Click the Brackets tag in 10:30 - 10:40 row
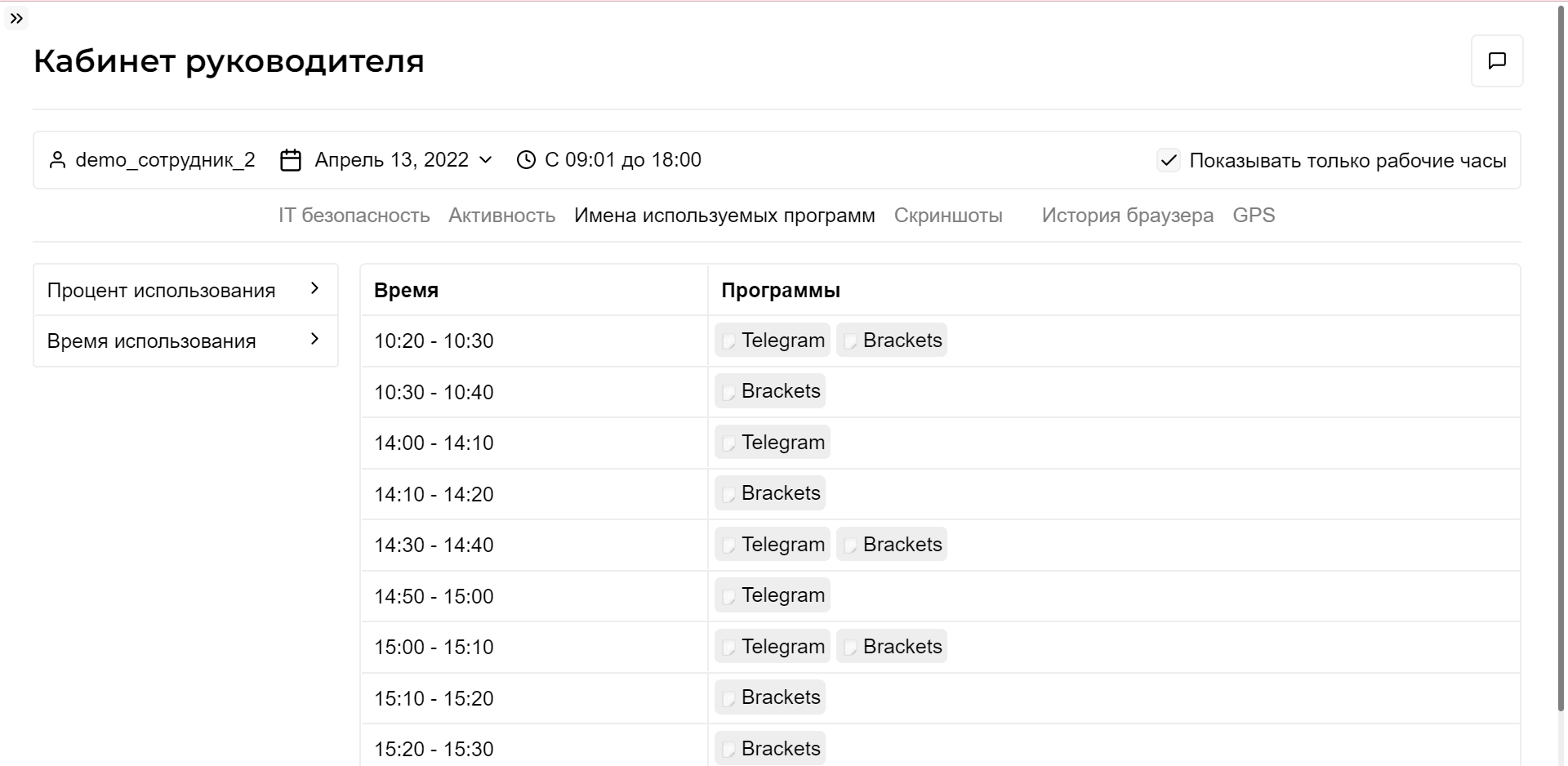This screenshot has height=766, width=1568. click(x=770, y=391)
